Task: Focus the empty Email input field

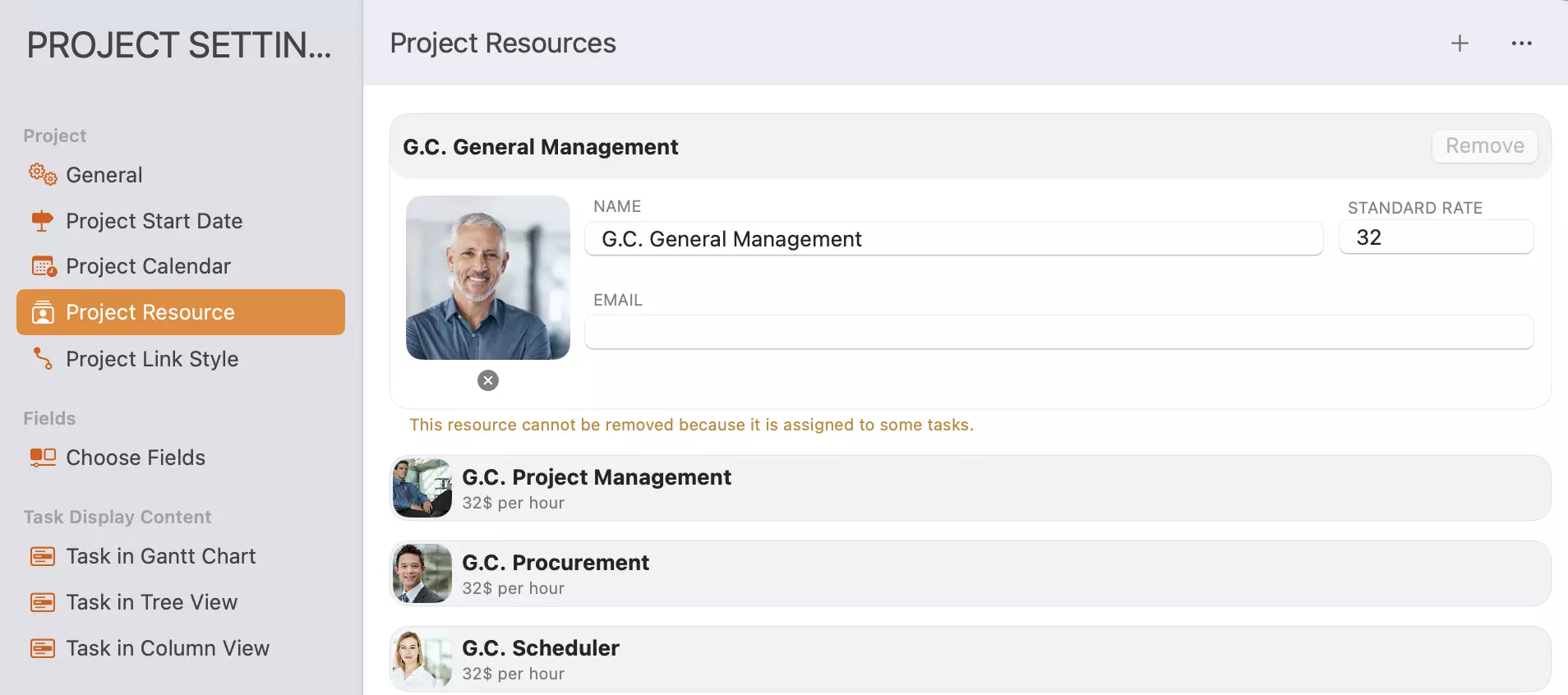Action: [x=1058, y=333]
